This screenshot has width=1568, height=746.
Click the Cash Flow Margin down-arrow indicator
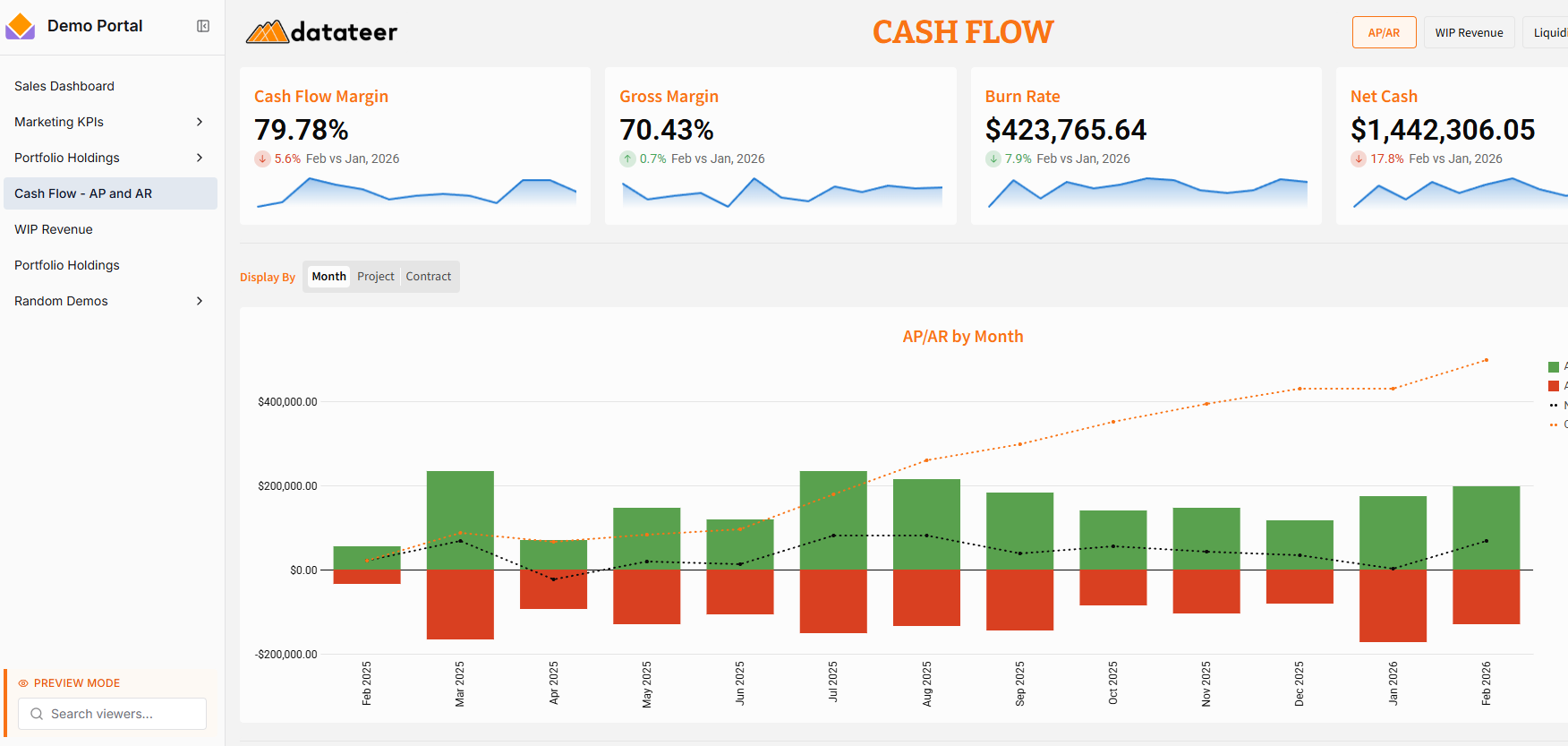click(x=262, y=159)
